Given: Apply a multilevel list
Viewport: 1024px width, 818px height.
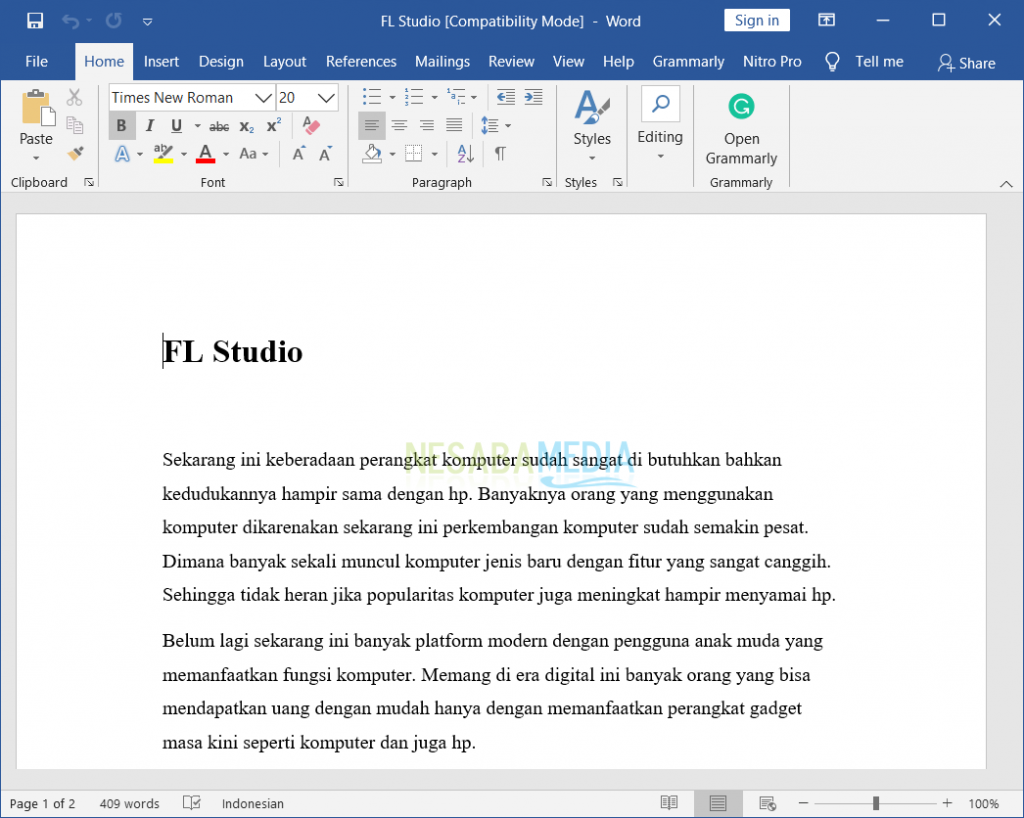Looking at the screenshot, I should point(456,97).
